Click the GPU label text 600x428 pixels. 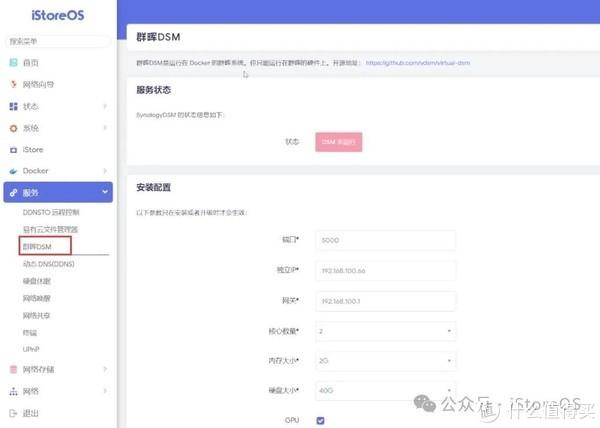tap(292, 420)
